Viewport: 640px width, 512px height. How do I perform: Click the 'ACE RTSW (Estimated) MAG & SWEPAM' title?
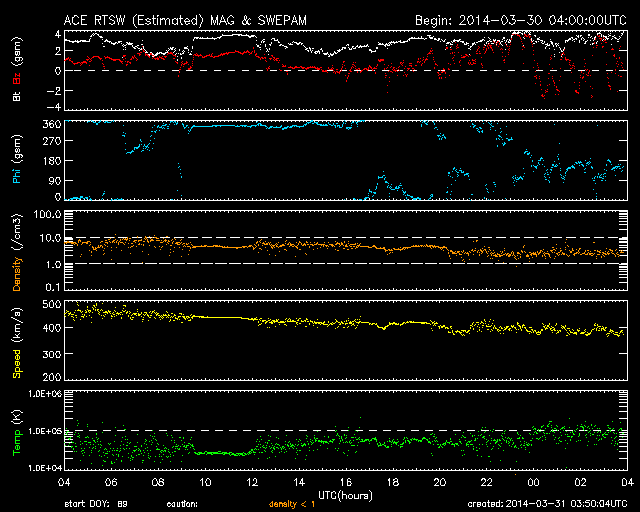pyautogui.click(x=185, y=20)
